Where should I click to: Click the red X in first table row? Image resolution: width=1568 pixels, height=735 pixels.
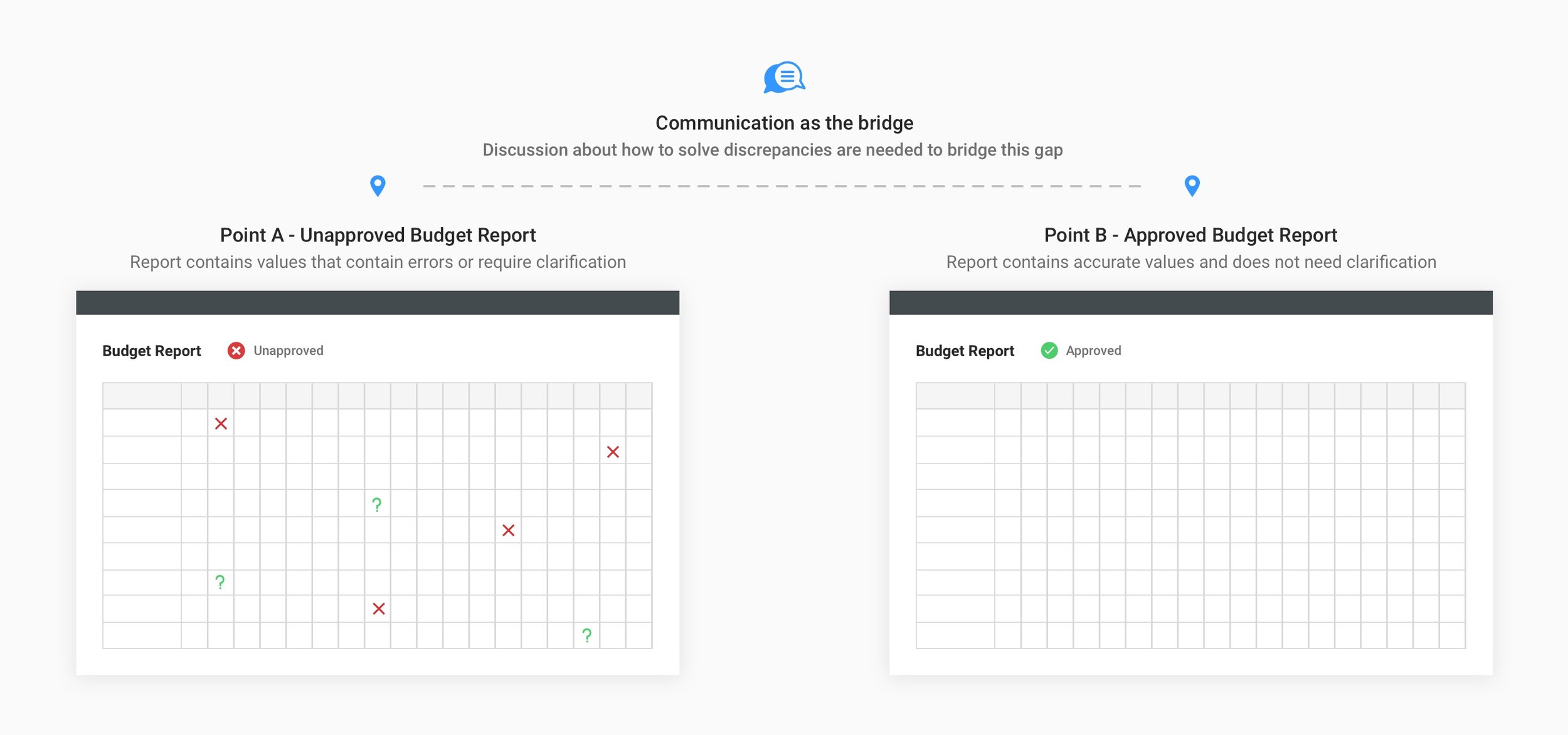coord(221,424)
